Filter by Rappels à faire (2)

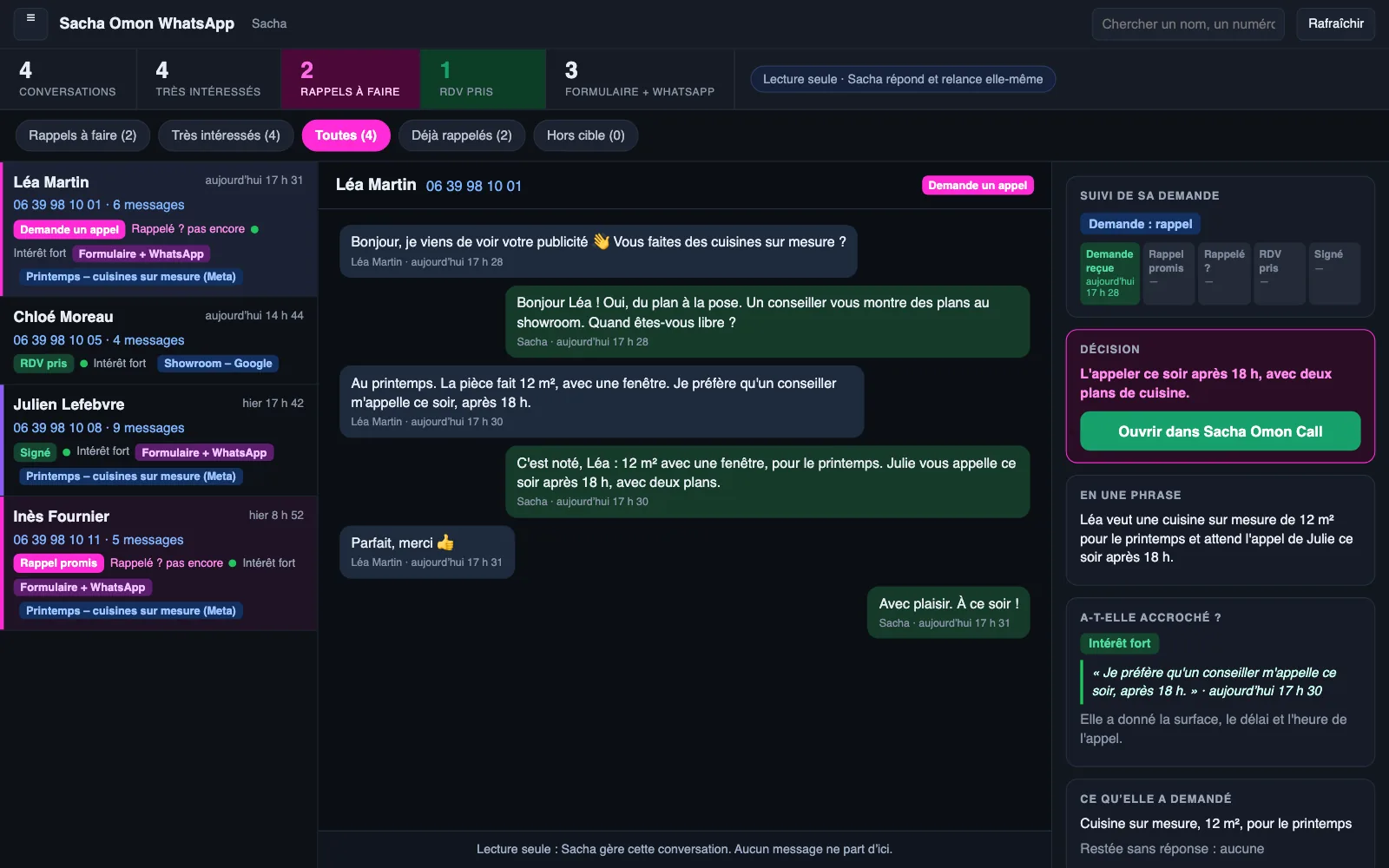pos(82,135)
